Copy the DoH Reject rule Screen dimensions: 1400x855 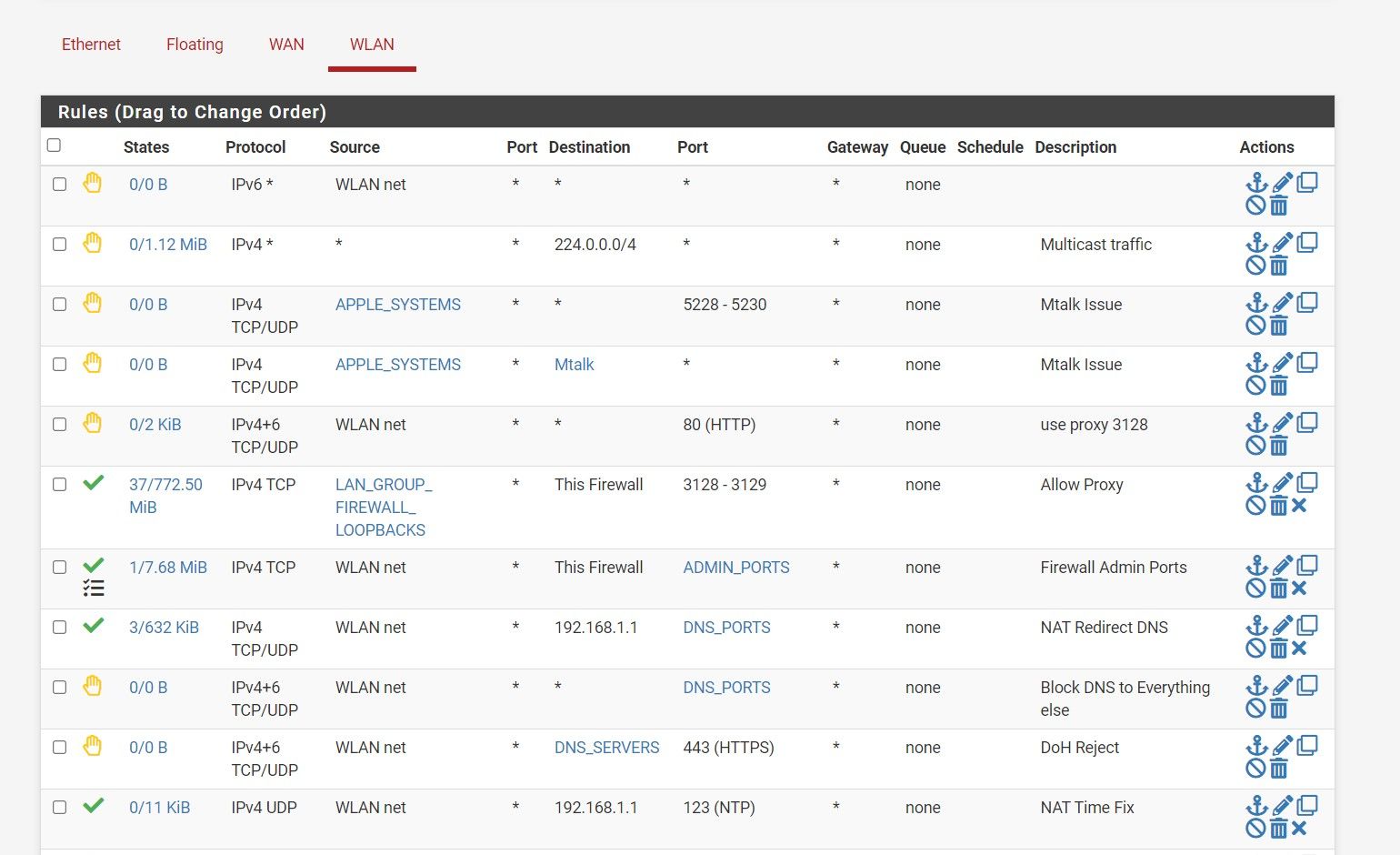(x=1307, y=745)
